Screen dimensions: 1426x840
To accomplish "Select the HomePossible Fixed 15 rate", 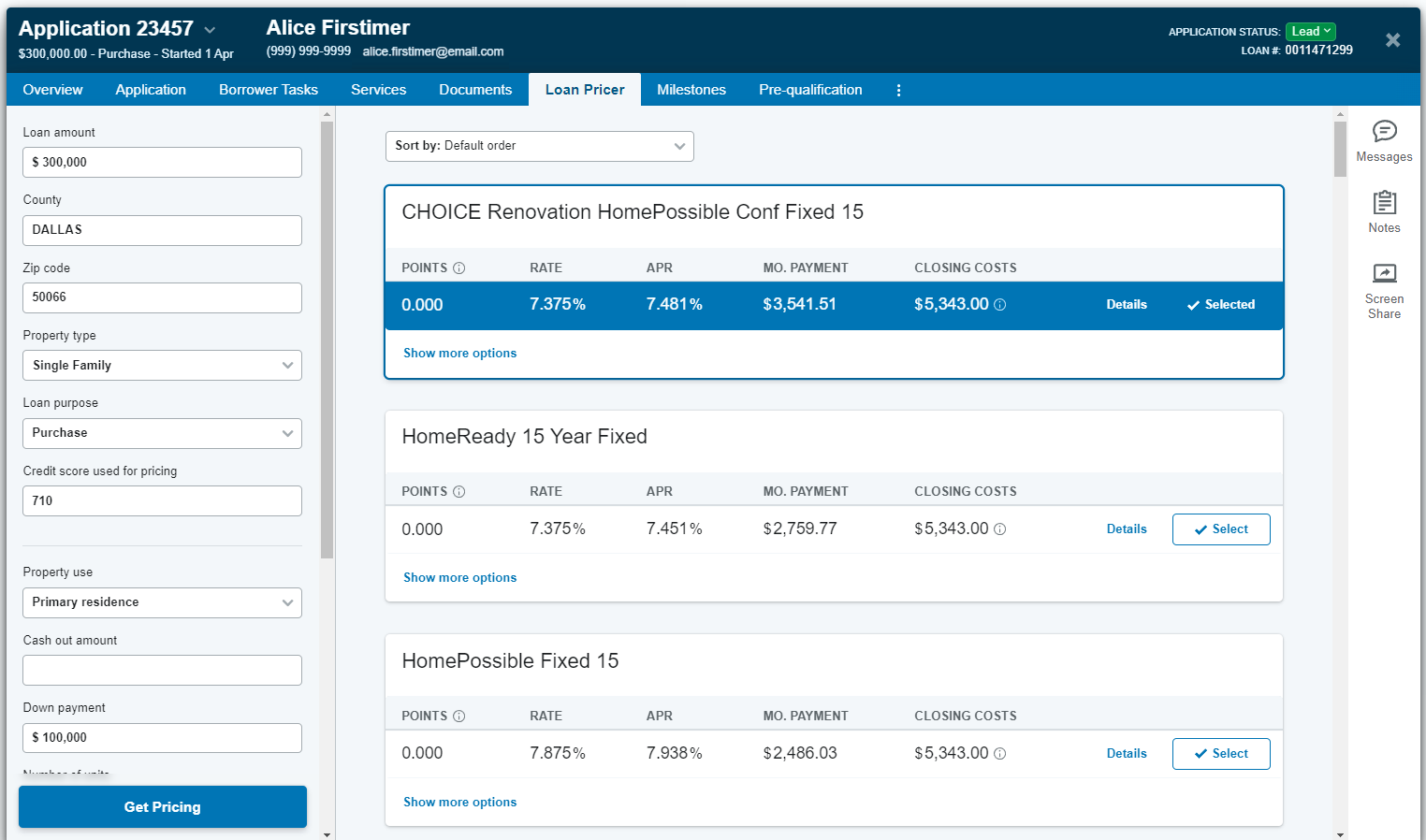I will 1221,754.
